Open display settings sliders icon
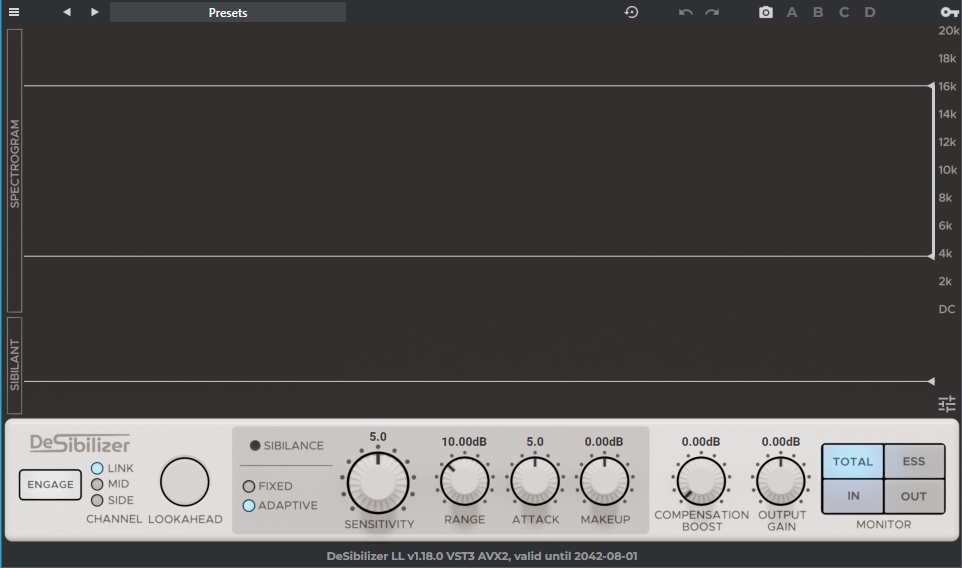 click(x=947, y=404)
